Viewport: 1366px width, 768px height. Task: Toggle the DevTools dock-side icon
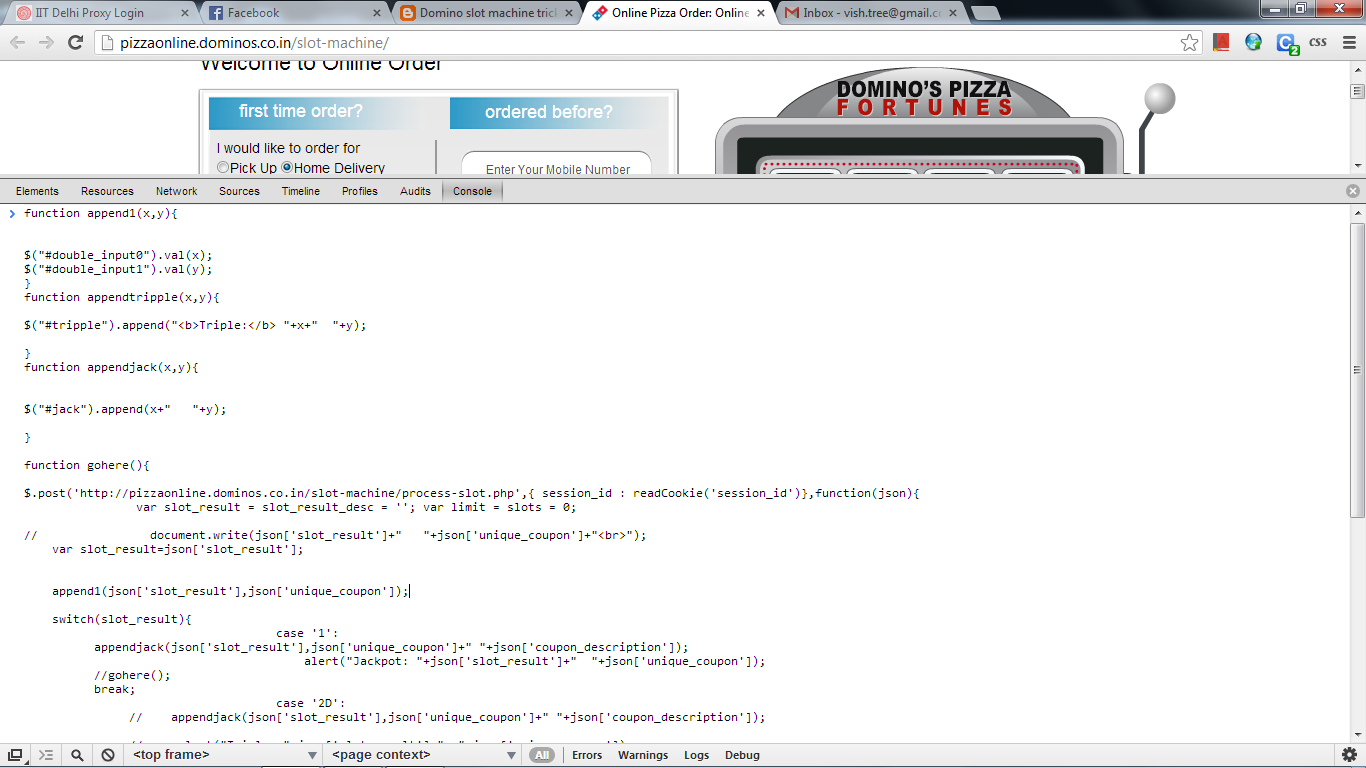pyautogui.click(x=16, y=755)
